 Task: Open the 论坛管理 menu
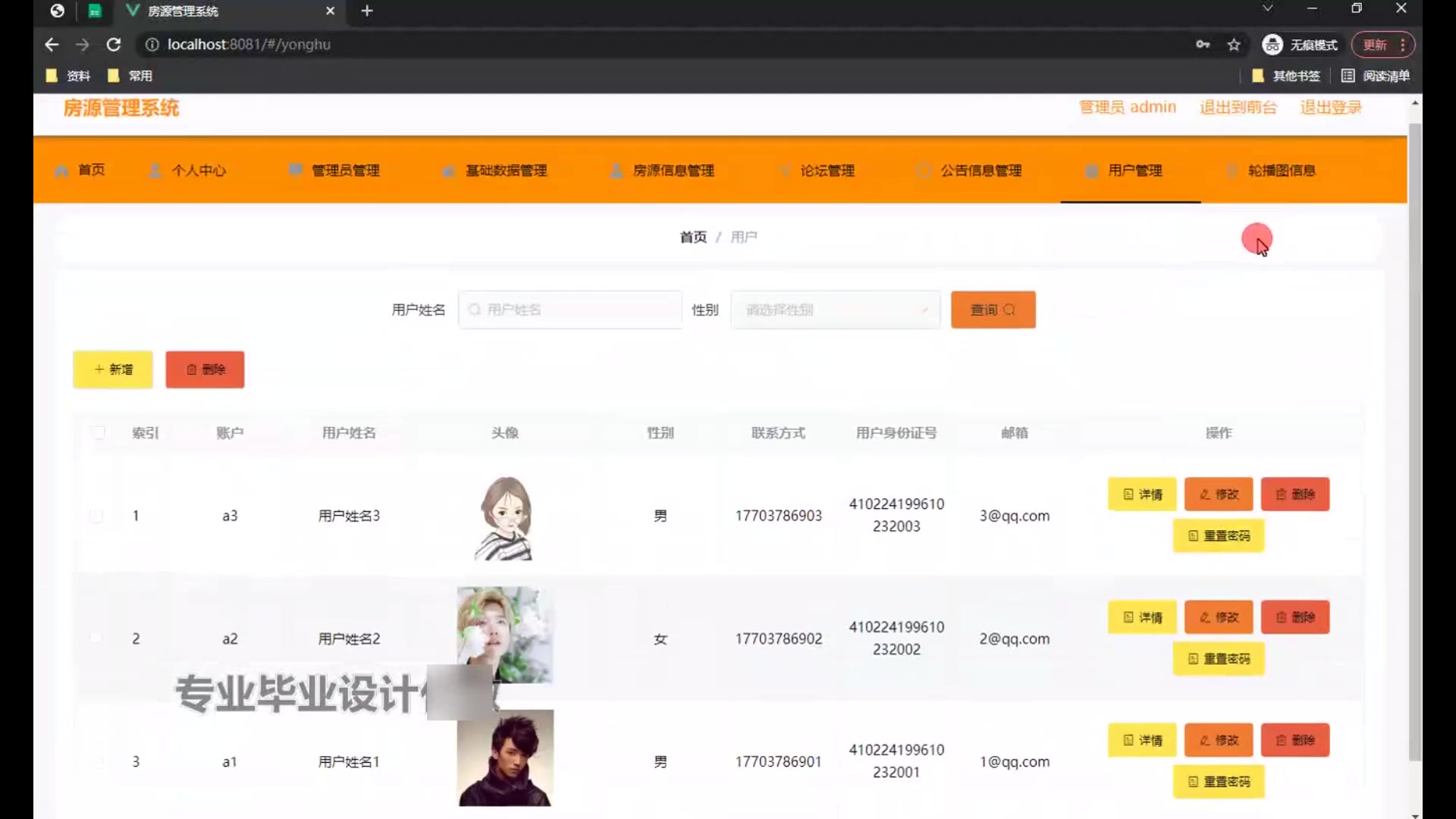coord(817,170)
